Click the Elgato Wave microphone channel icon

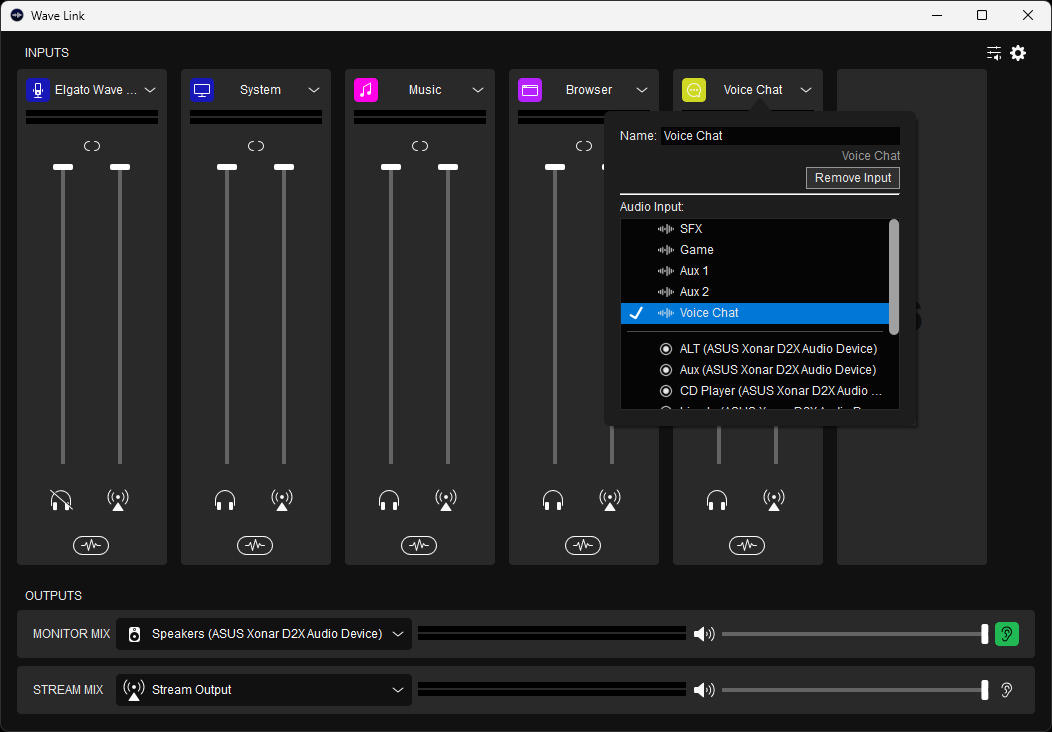click(38, 90)
